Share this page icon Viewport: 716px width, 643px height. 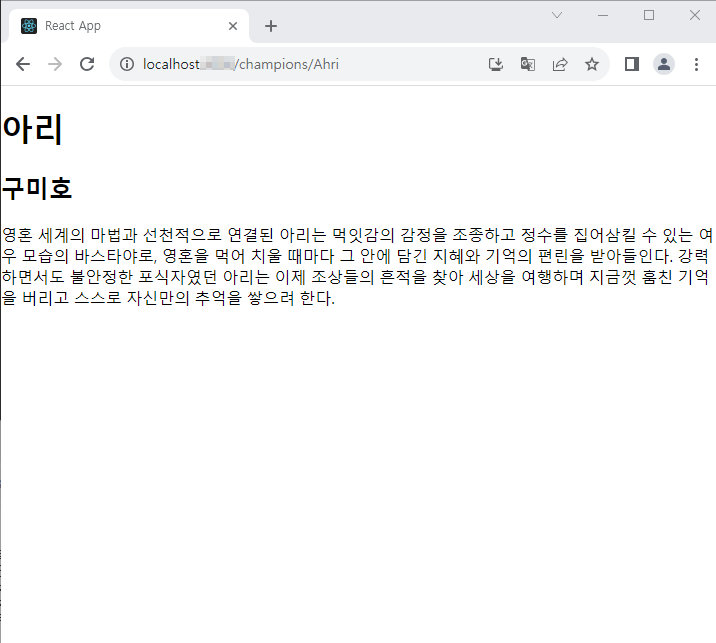[x=560, y=64]
